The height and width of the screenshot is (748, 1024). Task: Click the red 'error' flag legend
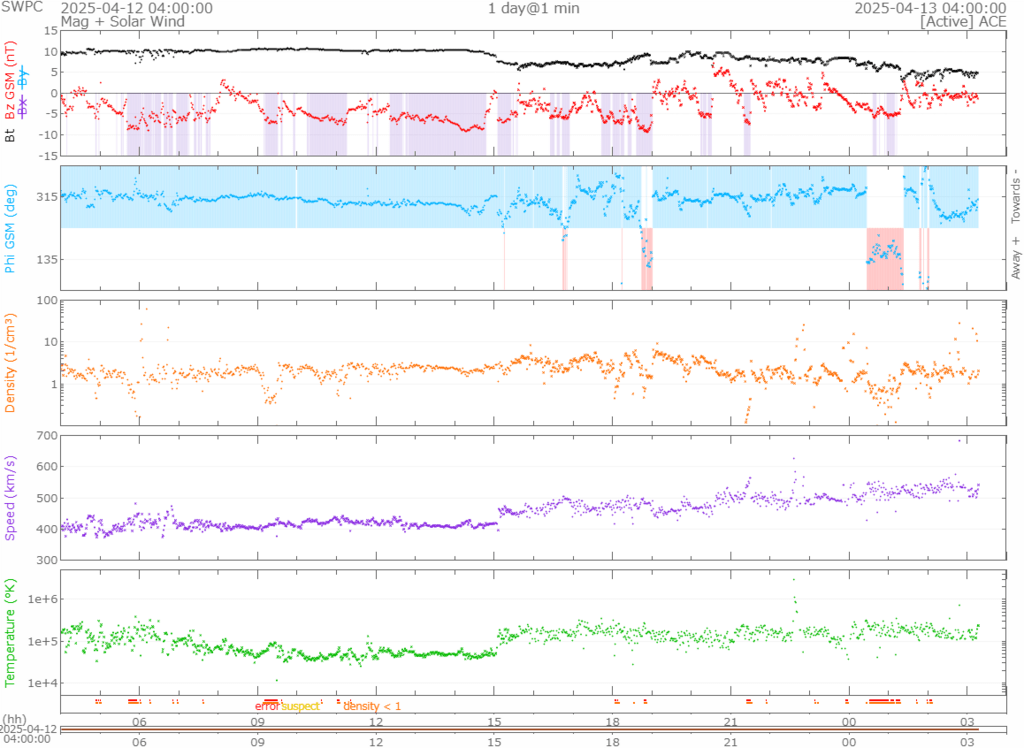coord(267,706)
